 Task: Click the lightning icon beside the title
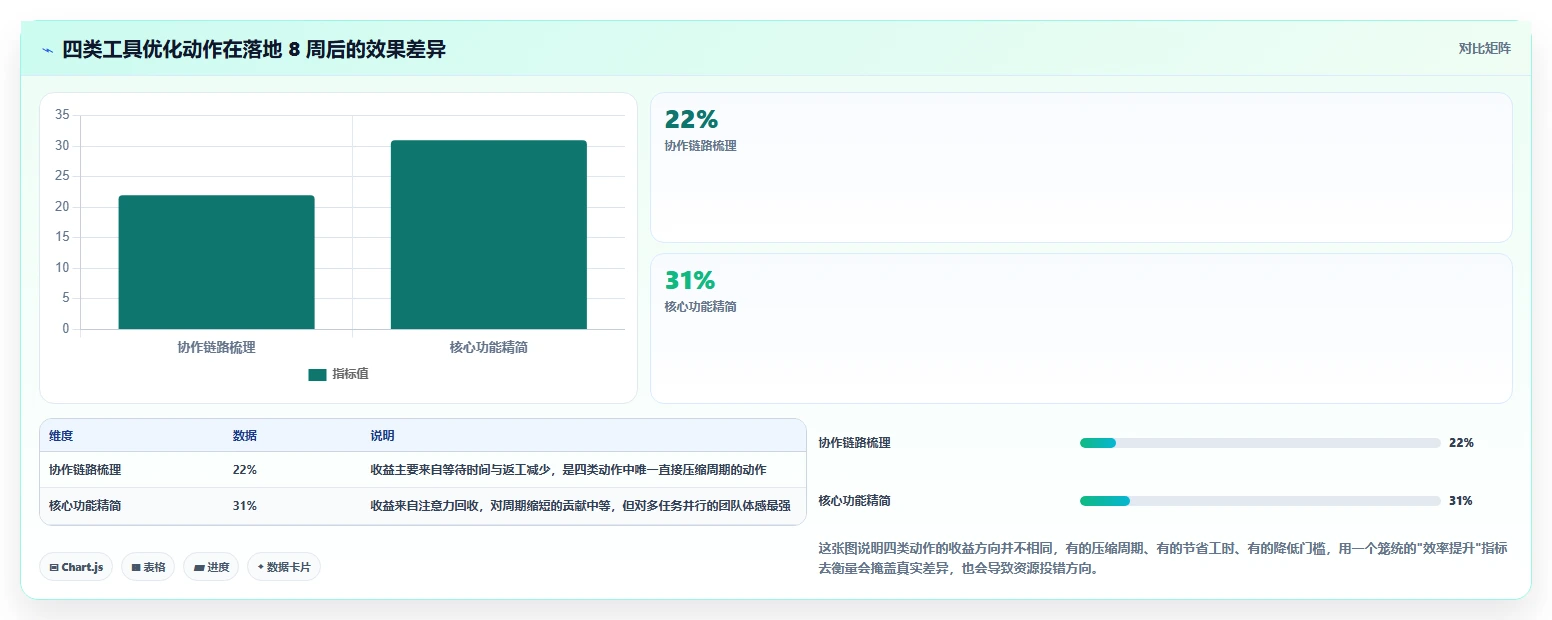47,50
